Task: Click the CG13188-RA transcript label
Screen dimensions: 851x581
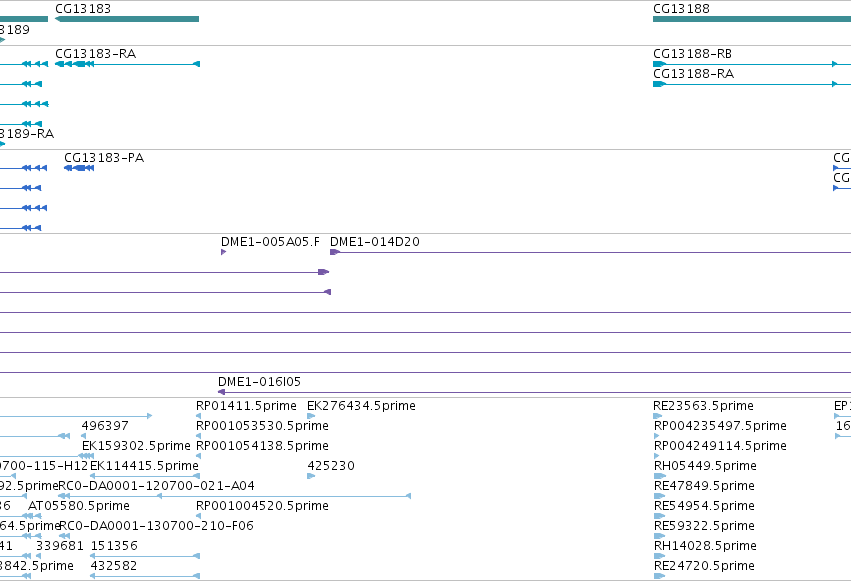Action: pos(694,74)
